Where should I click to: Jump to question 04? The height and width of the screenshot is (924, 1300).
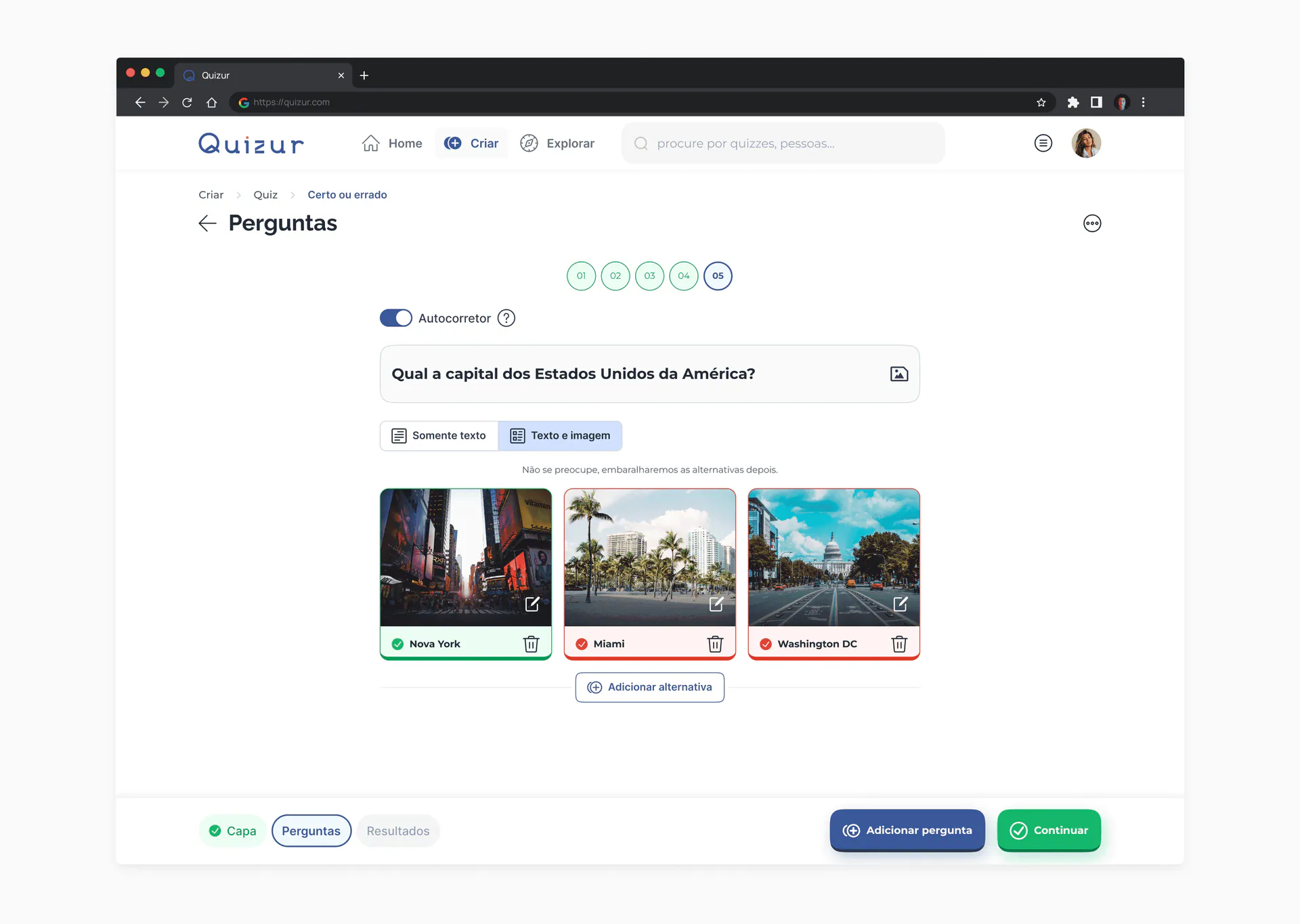[x=684, y=276]
